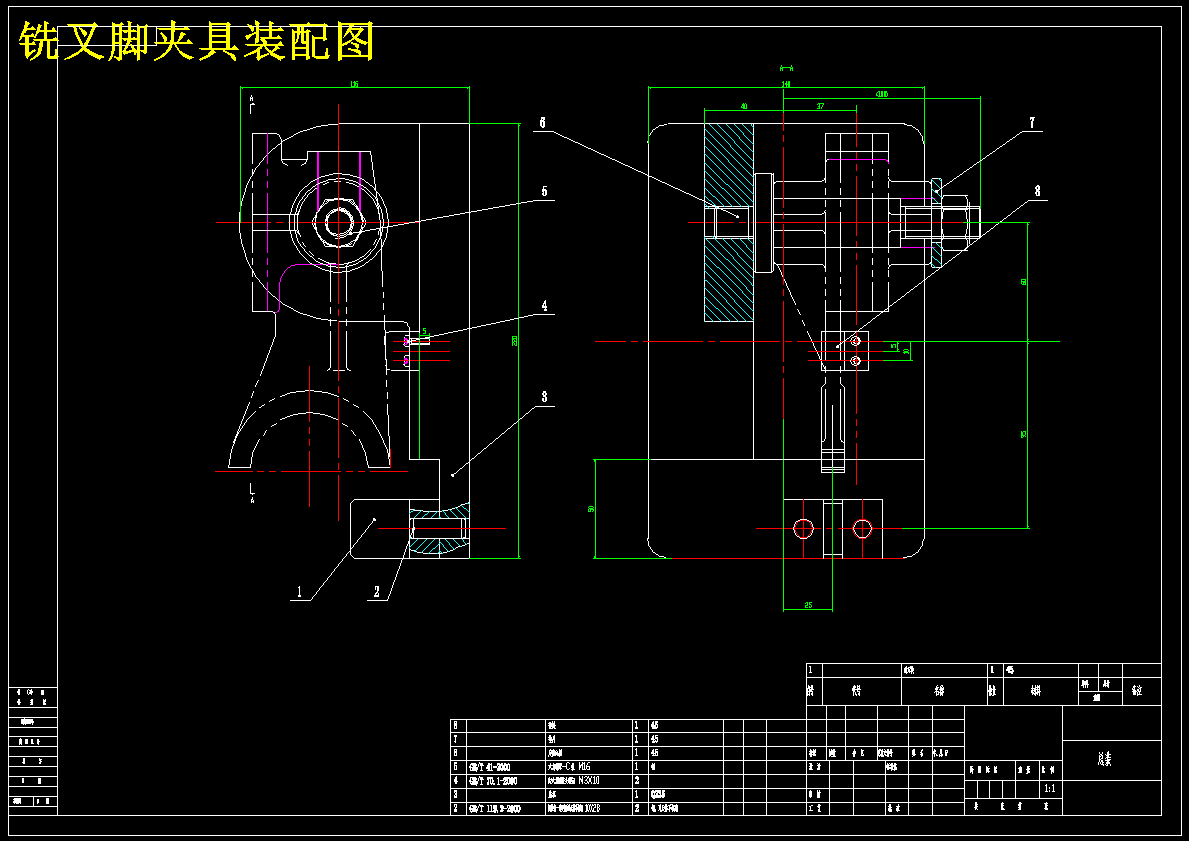
Task: Click the parts list cell containing 10X28
Action: coord(589,808)
